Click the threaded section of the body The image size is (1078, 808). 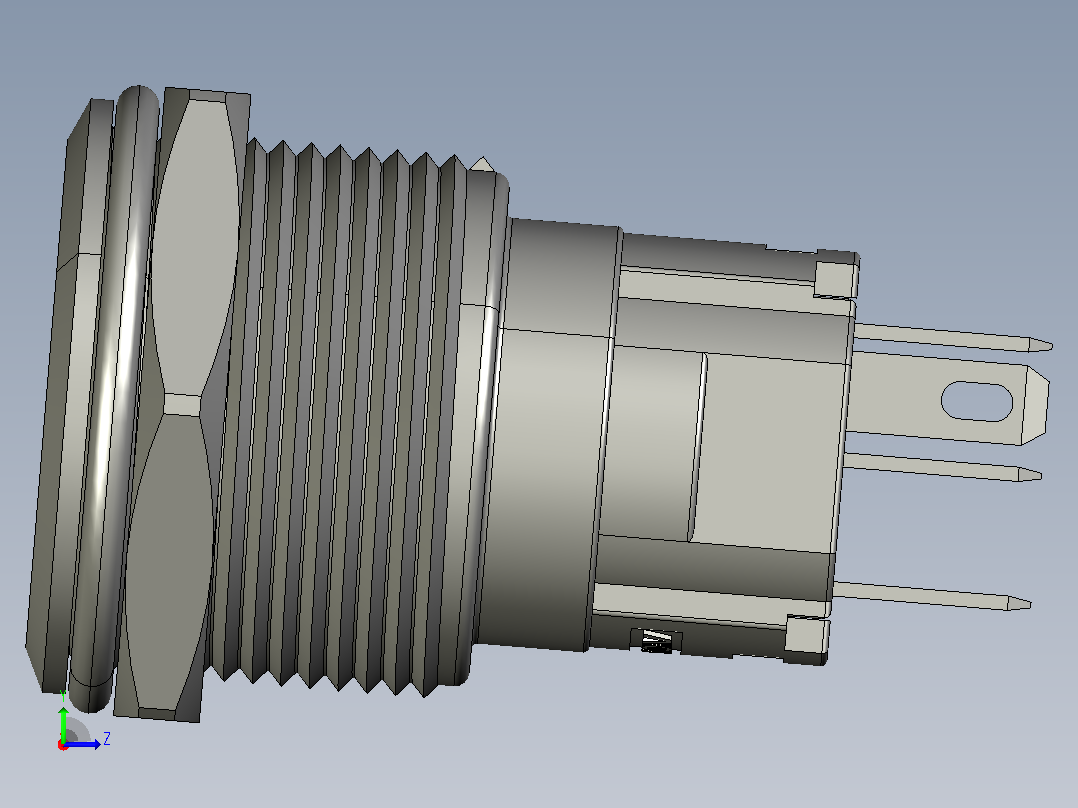[351, 419]
